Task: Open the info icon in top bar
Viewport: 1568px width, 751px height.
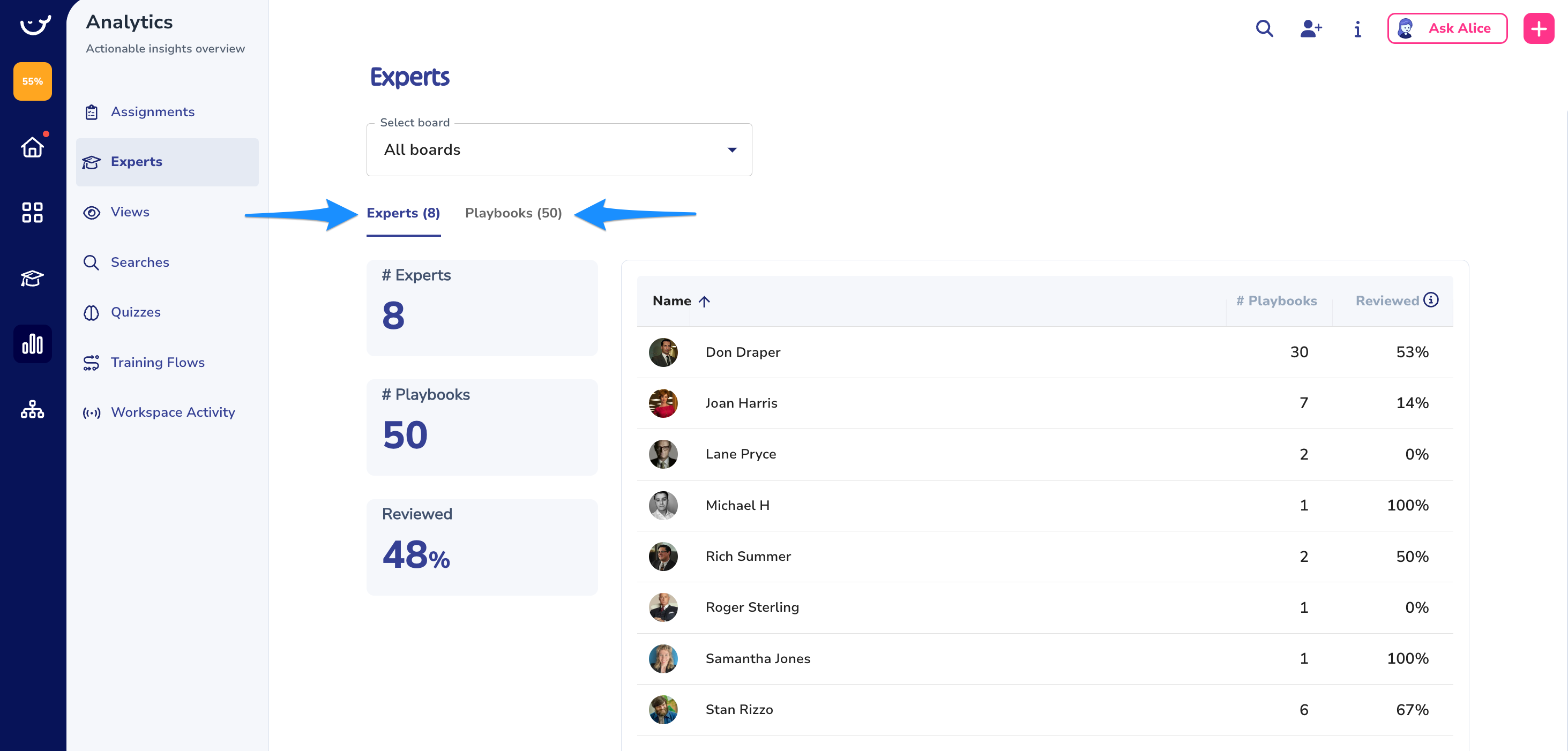Action: click(x=1357, y=28)
